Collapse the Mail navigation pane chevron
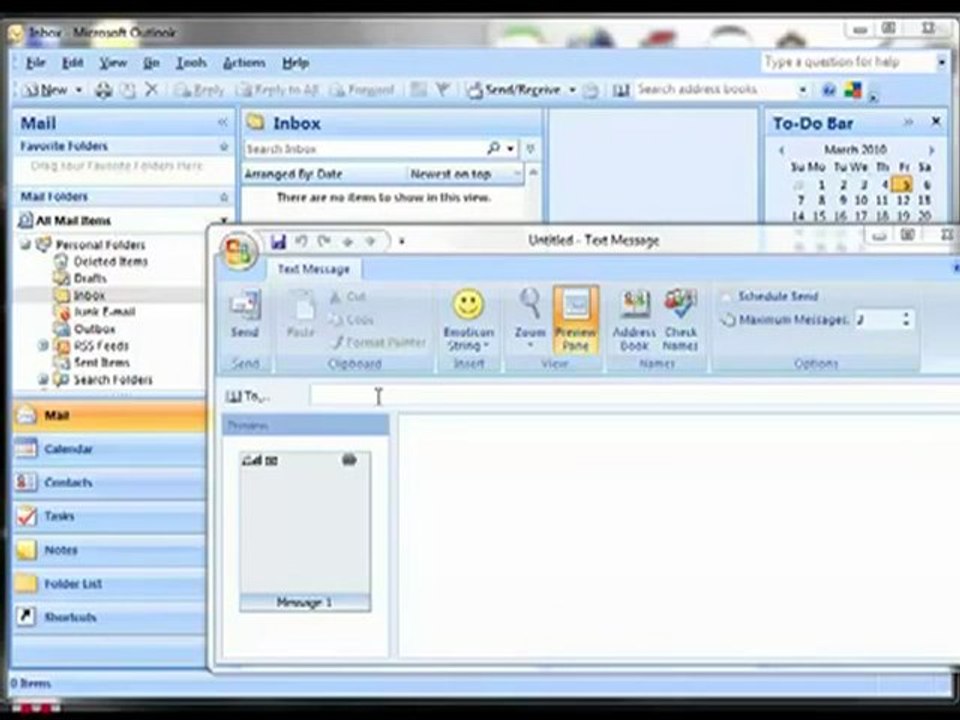 (x=222, y=122)
